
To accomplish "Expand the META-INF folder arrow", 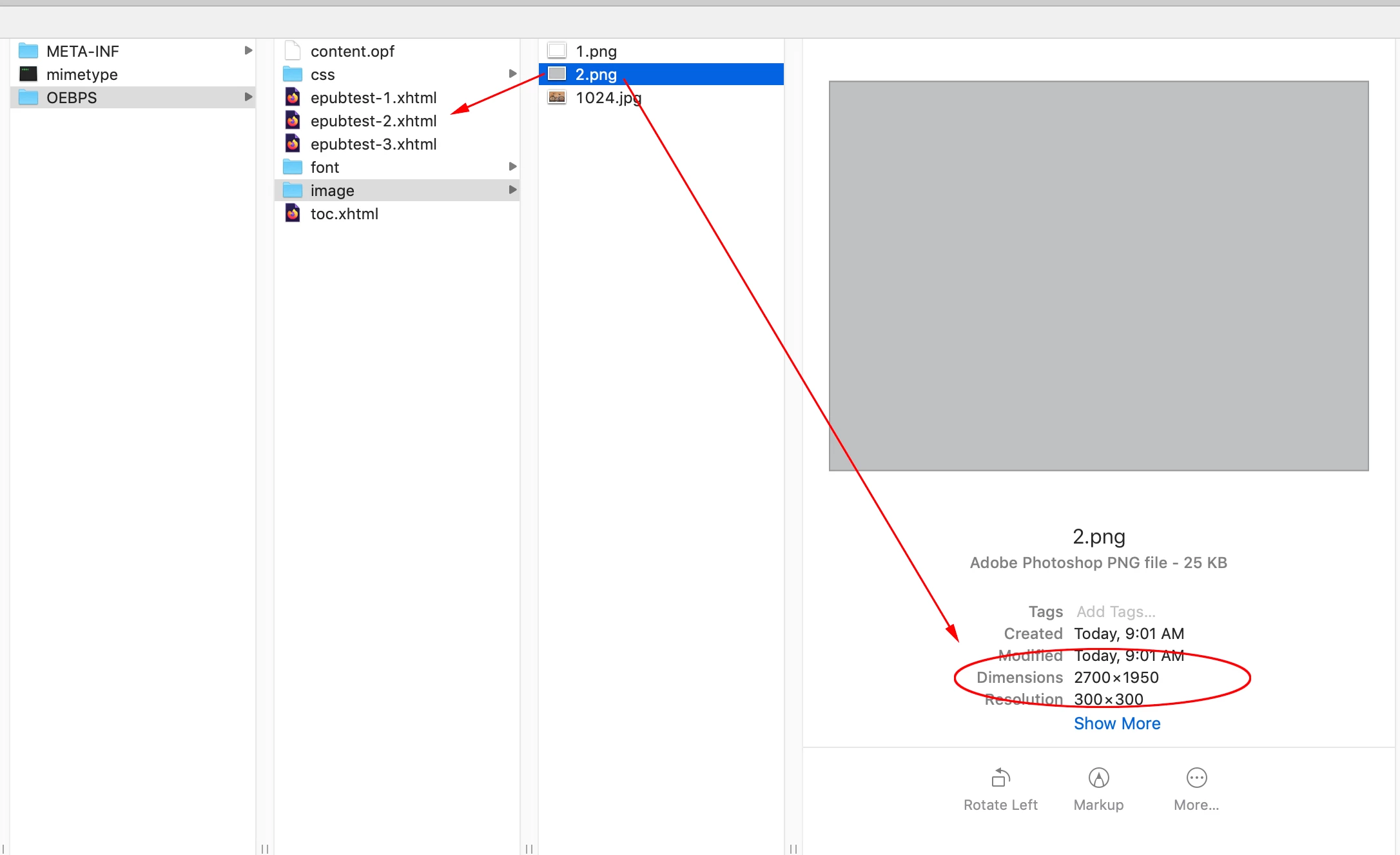I will (x=248, y=50).
